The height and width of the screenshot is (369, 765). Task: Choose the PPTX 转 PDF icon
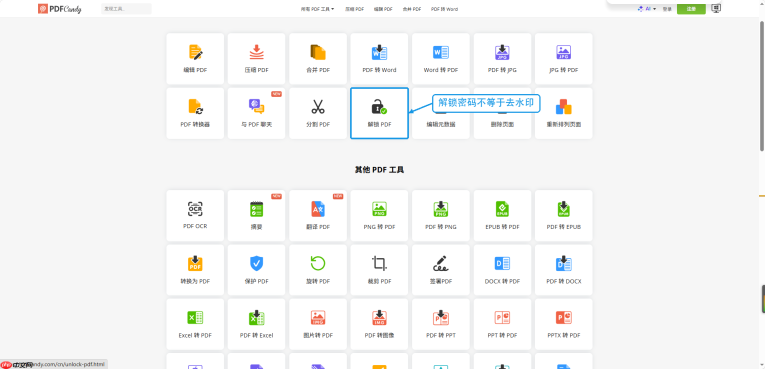pos(564,318)
